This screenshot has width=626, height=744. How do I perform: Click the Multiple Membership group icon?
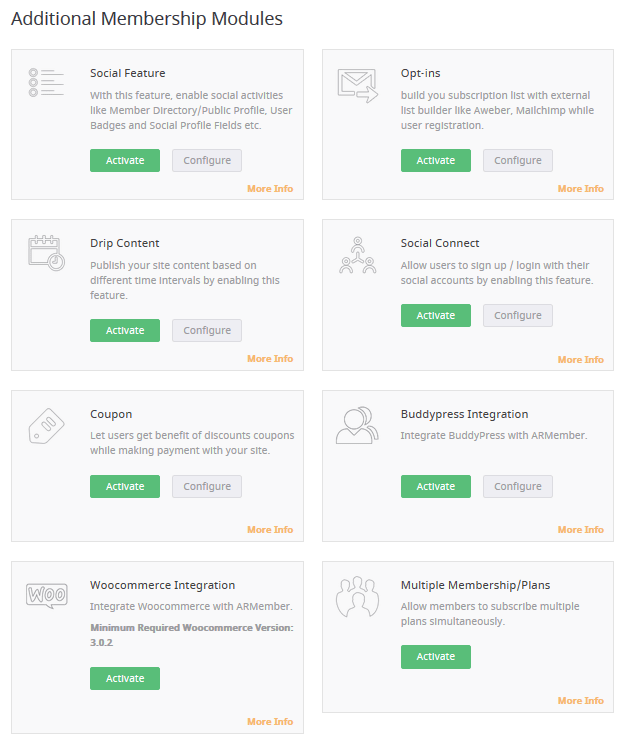pos(357,596)
